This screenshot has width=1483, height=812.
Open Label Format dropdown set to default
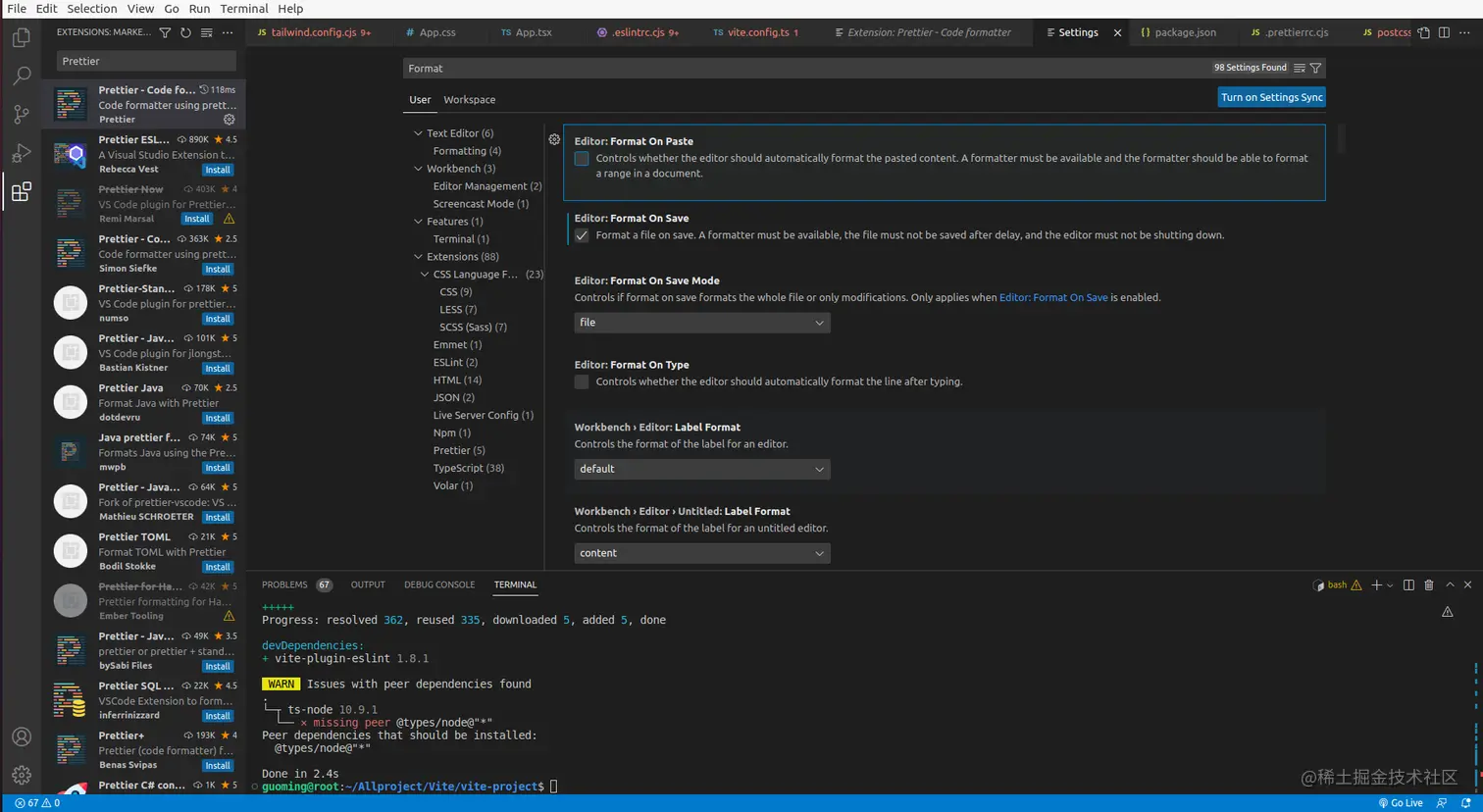pos(702,469)
